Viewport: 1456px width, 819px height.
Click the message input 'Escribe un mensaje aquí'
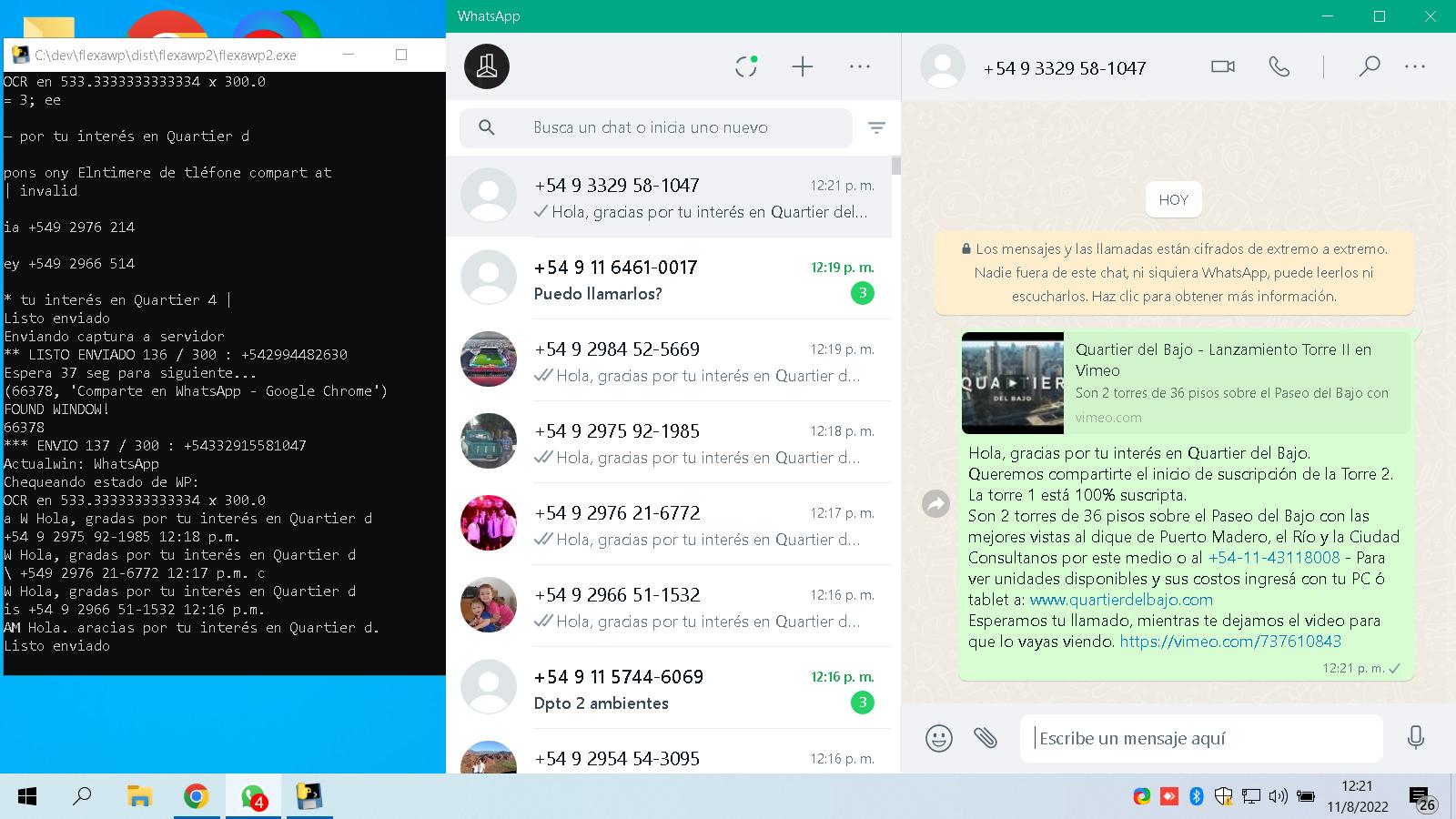(1201, 738)
